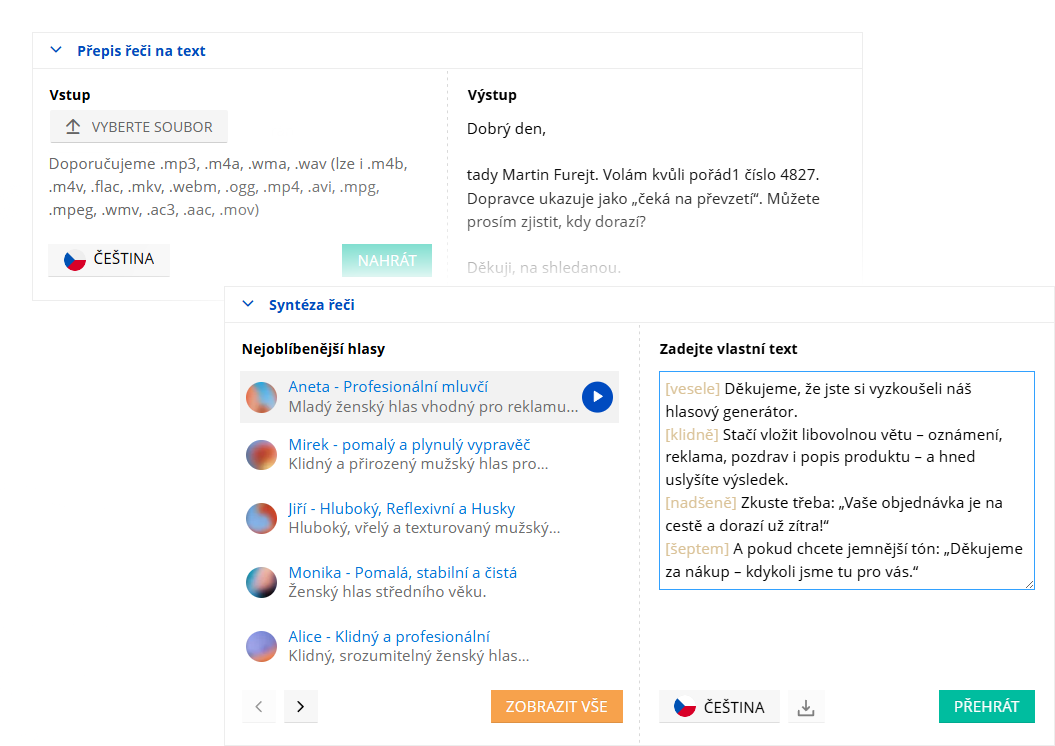Play the Aneta voice sample
Image resolution: width=1055 pixels, height=746 pixels.
tap(597, 397)
